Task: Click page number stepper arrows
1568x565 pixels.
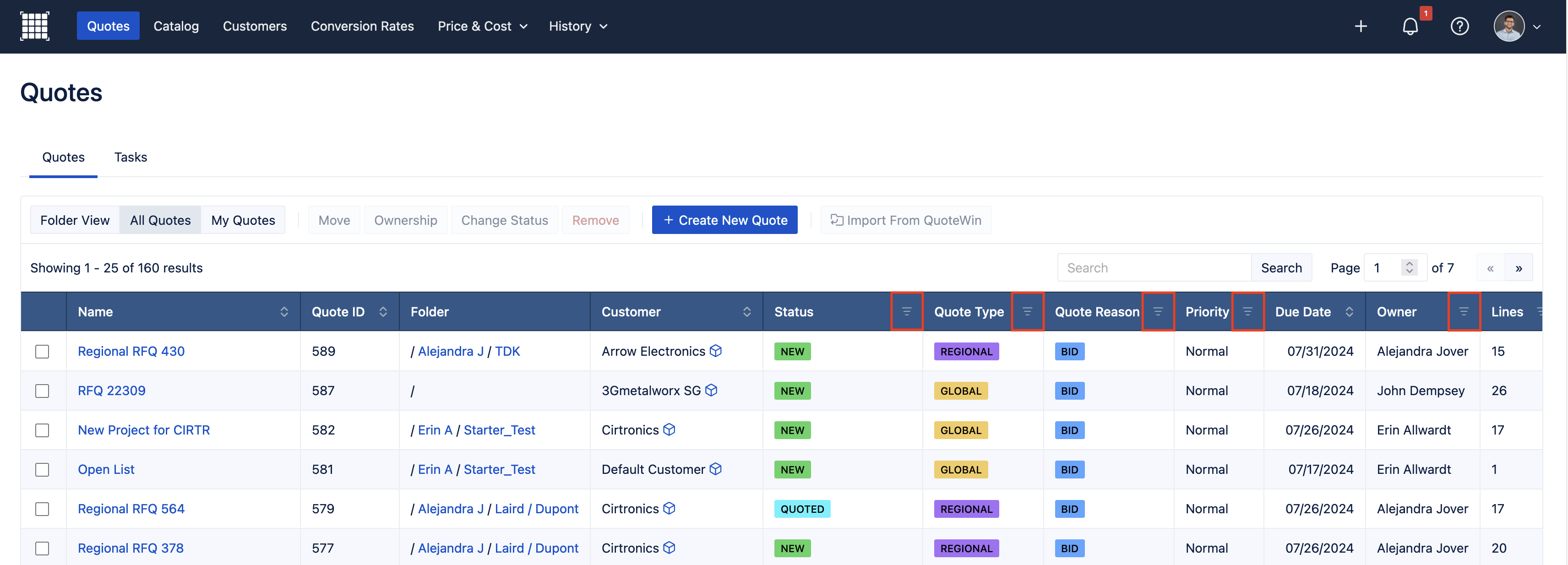Action: tap(1409, 268)
